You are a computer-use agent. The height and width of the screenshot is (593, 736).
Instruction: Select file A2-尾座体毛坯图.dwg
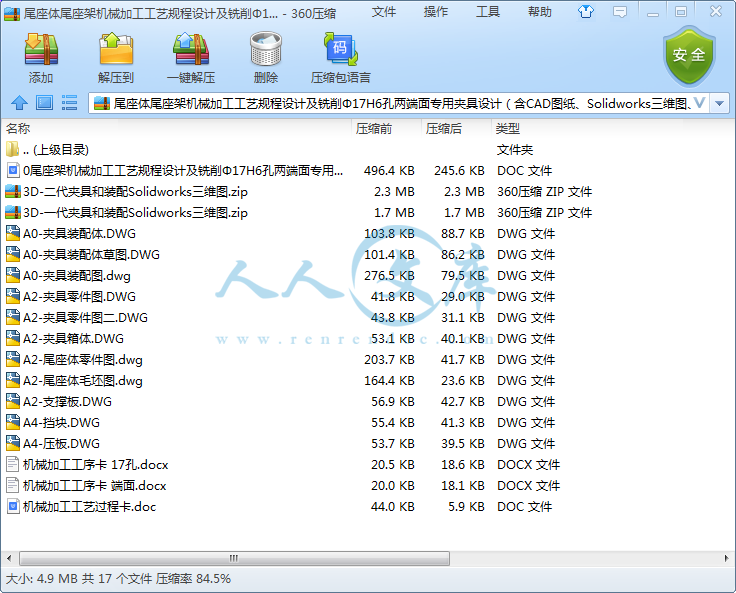click(83, 381)
